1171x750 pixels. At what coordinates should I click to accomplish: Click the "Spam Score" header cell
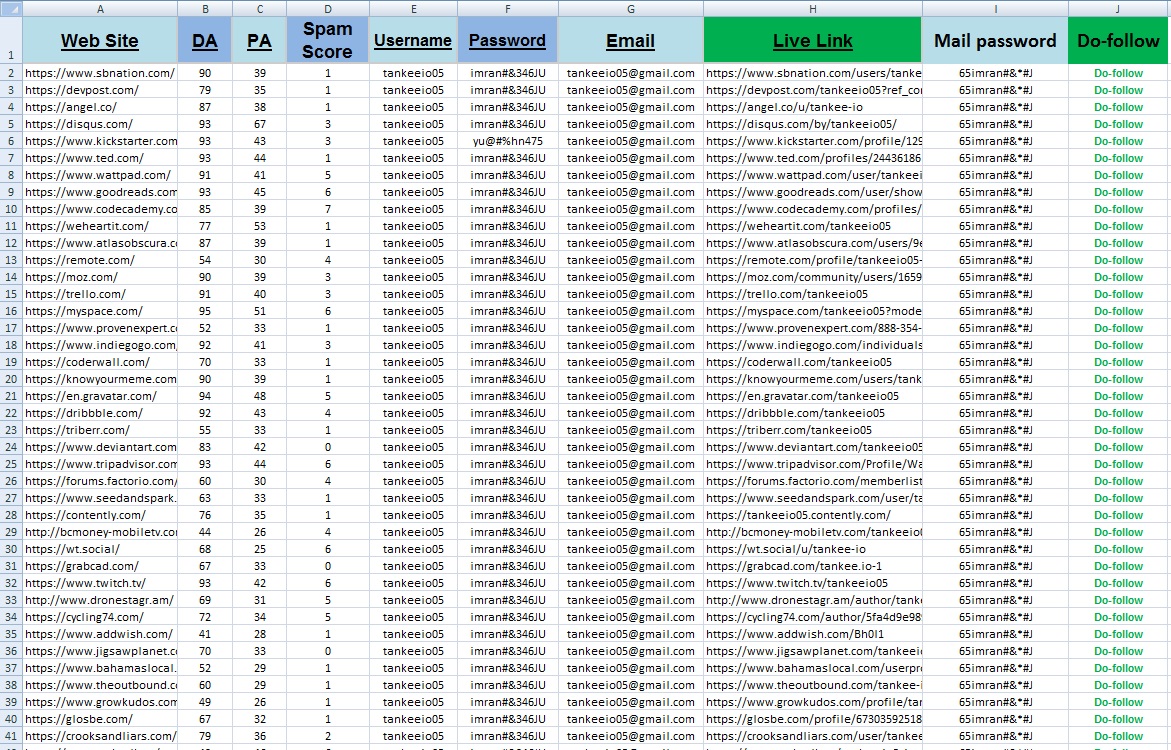(x=327, y=41)
